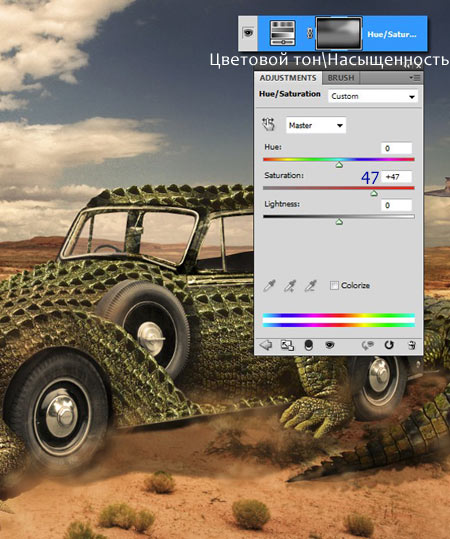Screen dimensions: 450x539
Task: Click the Hue slider handle
Action: [x=339, y=165]
